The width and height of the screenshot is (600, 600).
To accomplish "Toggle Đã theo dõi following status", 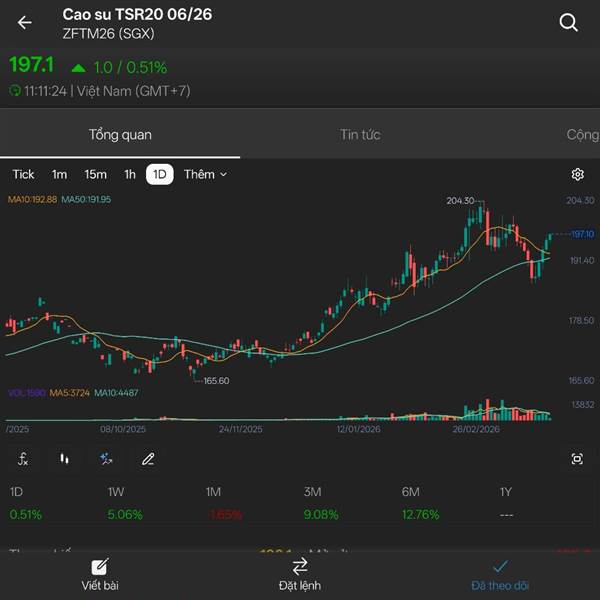I will pos(500,574).
